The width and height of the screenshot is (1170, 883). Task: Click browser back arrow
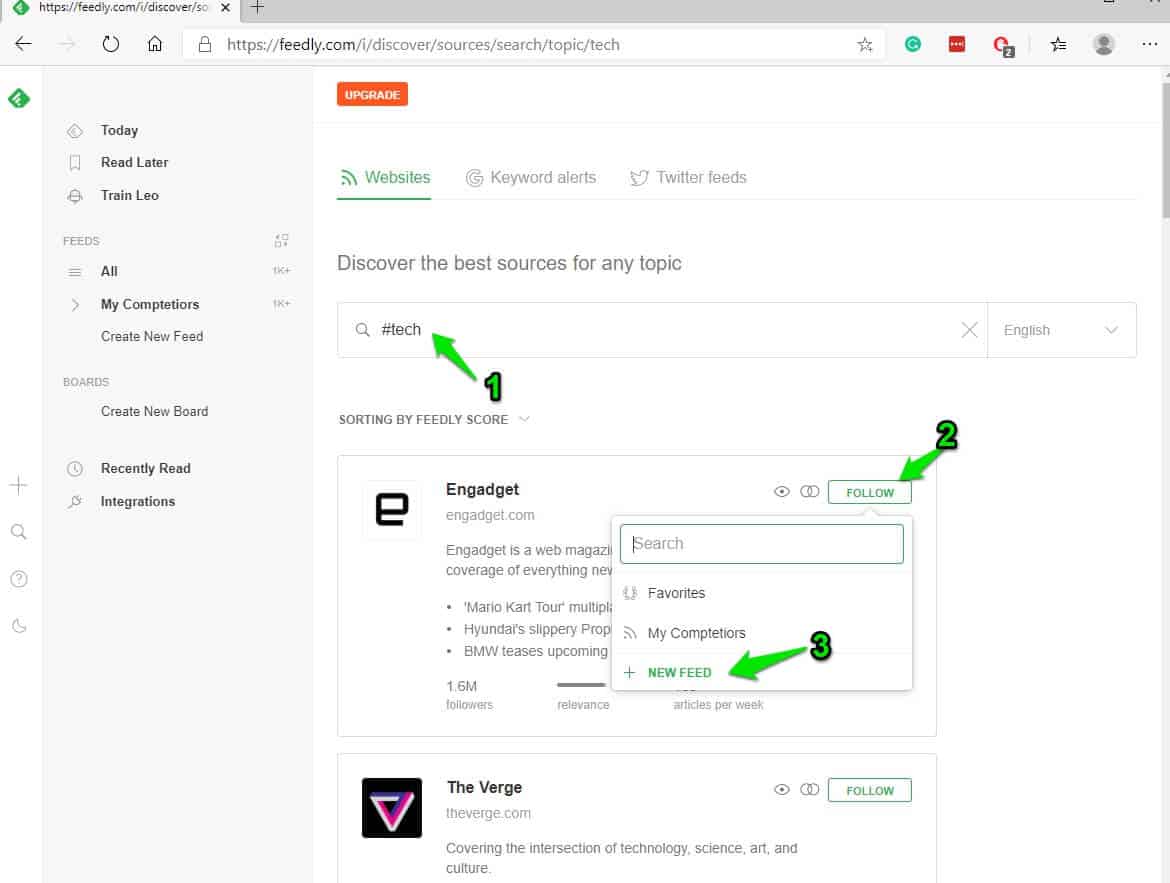click(x=23, y=44)
